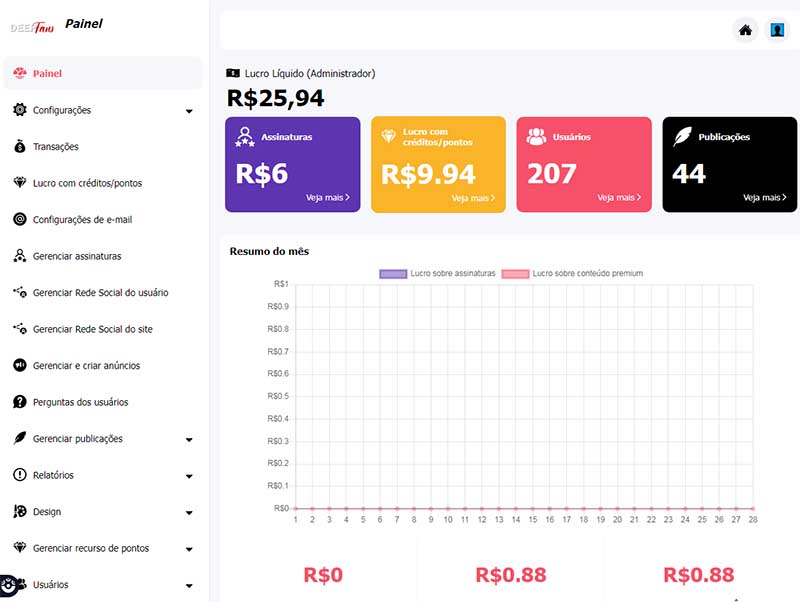Image resolution: width=800 pixels, height=602 pixels.
Task: Click the Usuários card showing 207
Action: pos(584,165)
